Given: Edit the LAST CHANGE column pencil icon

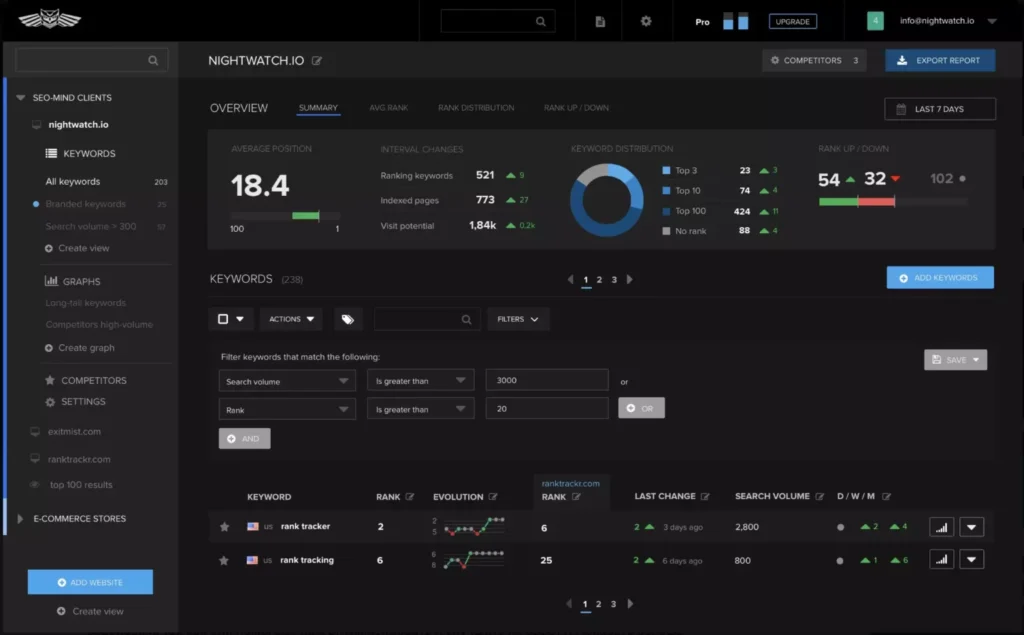Looking at the screenshot, I should [705, 497].
